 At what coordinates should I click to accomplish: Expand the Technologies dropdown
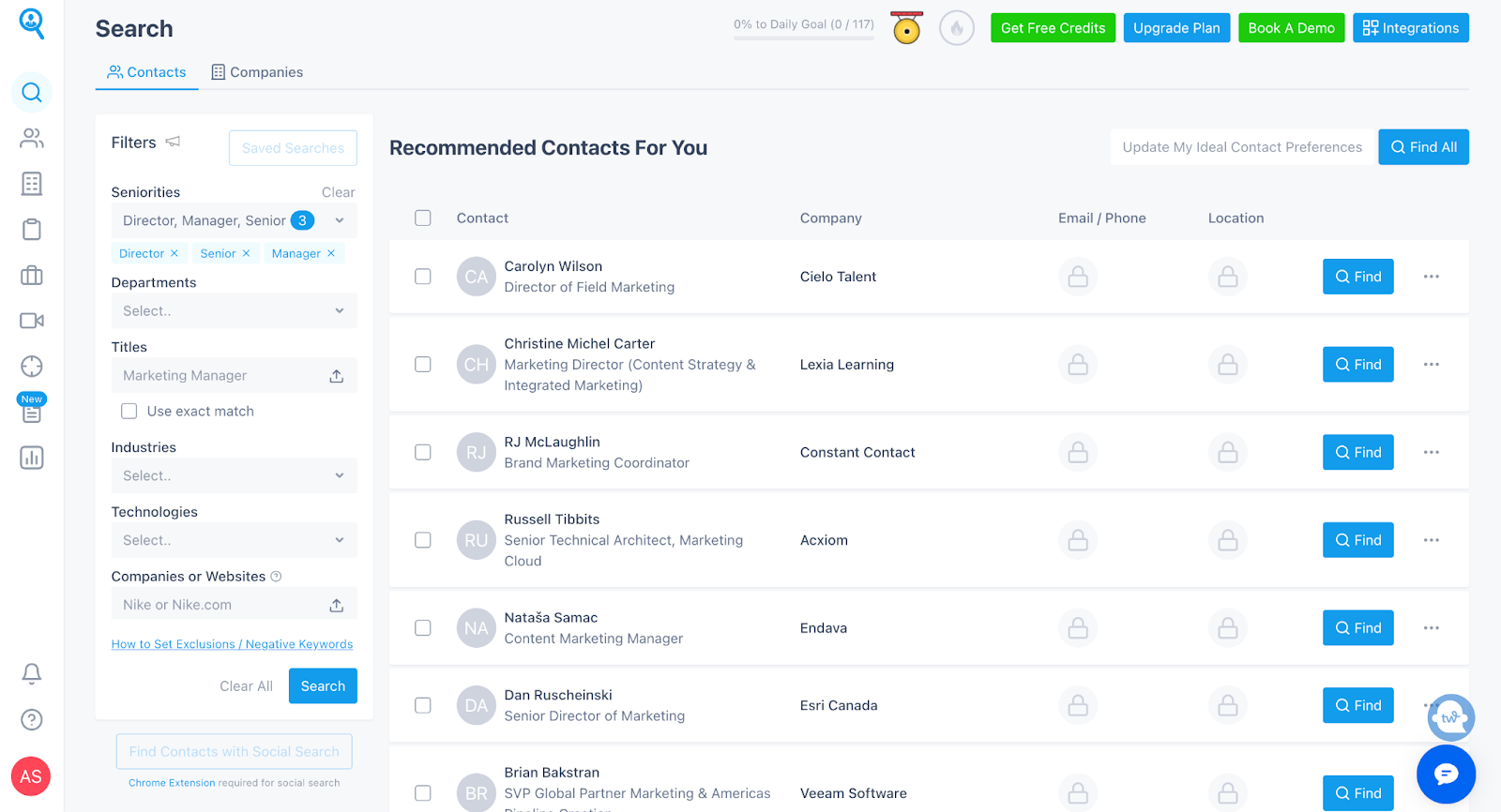[234, 541]
